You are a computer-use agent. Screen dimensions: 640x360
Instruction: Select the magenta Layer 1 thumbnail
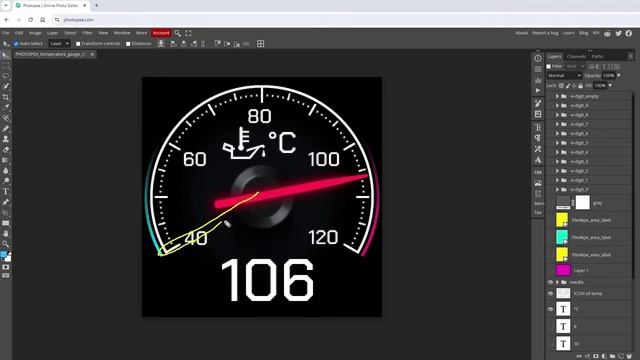pos(563,270)
